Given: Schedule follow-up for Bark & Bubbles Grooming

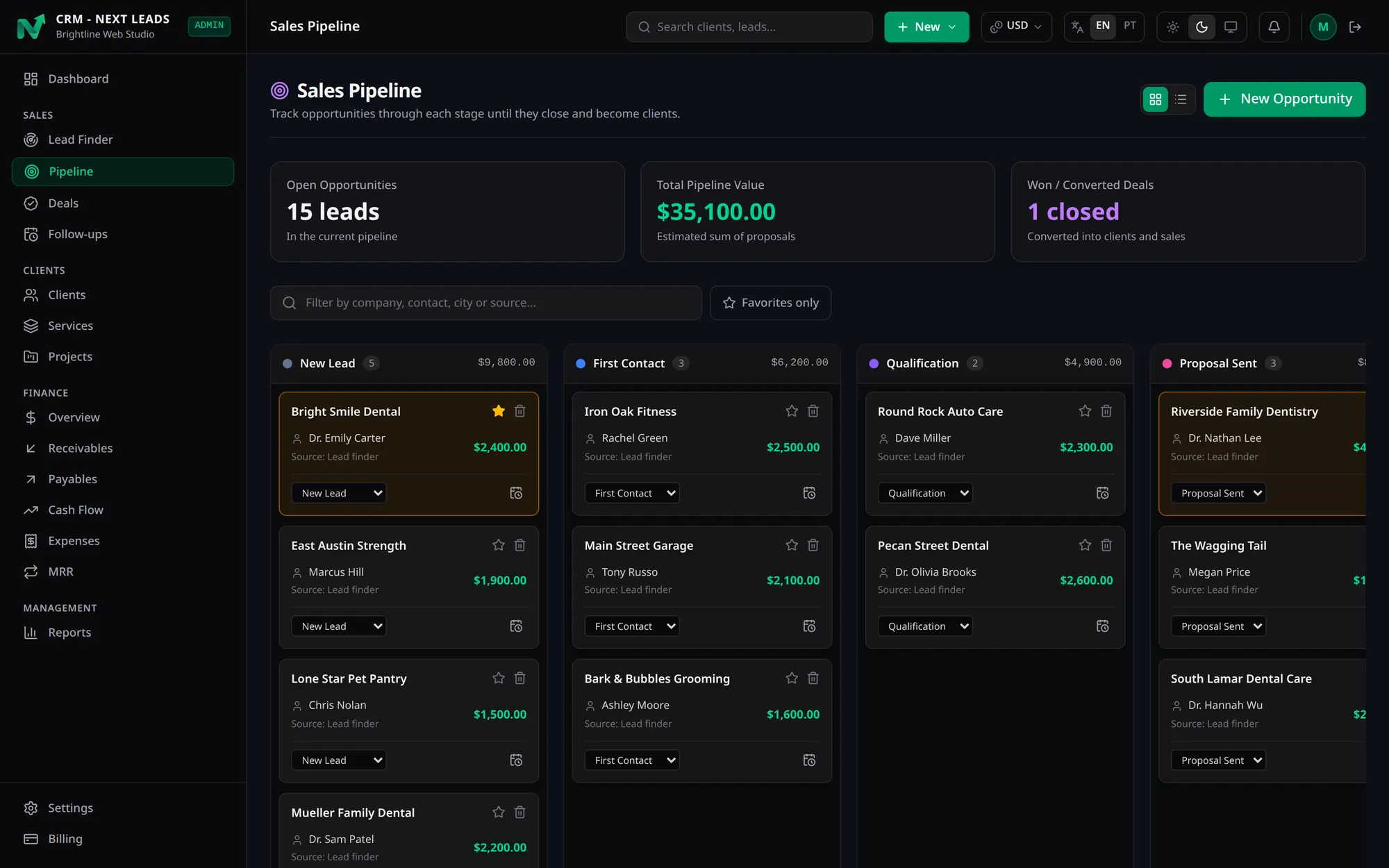Looking at the screenshot, I should point(809,760).
